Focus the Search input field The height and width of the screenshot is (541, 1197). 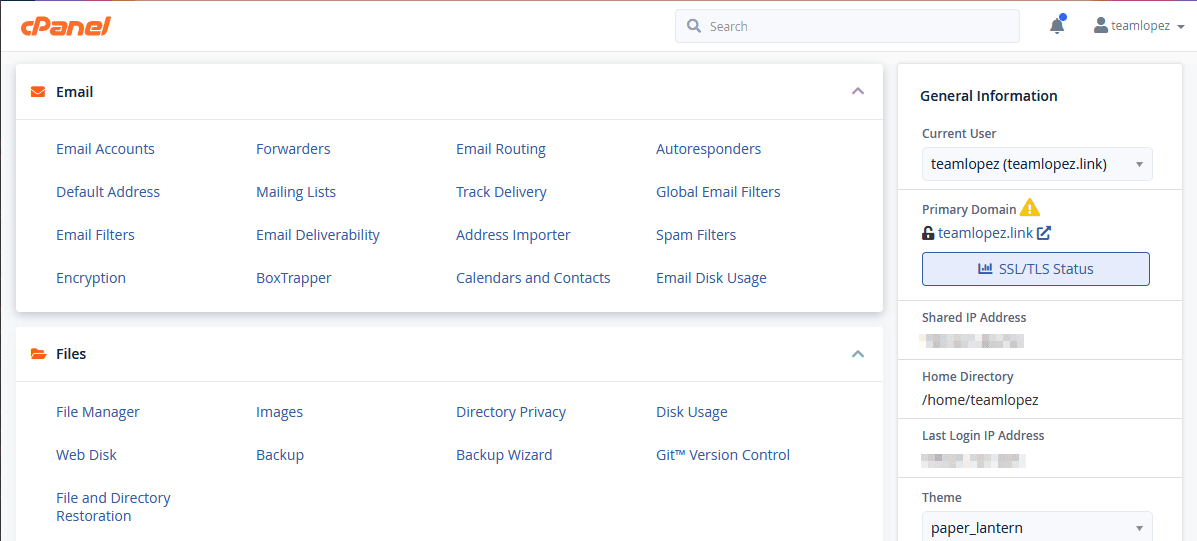tap(847, 26)
